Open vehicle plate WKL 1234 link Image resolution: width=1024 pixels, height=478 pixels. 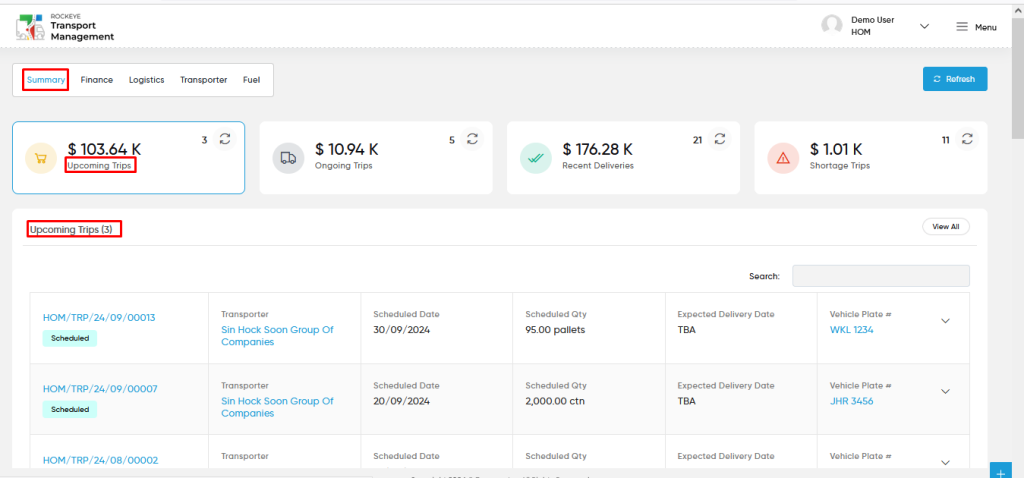pos(852,330)
